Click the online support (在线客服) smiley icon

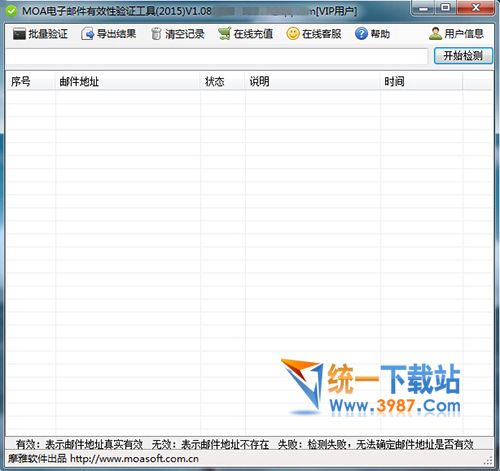click(293, 34)
